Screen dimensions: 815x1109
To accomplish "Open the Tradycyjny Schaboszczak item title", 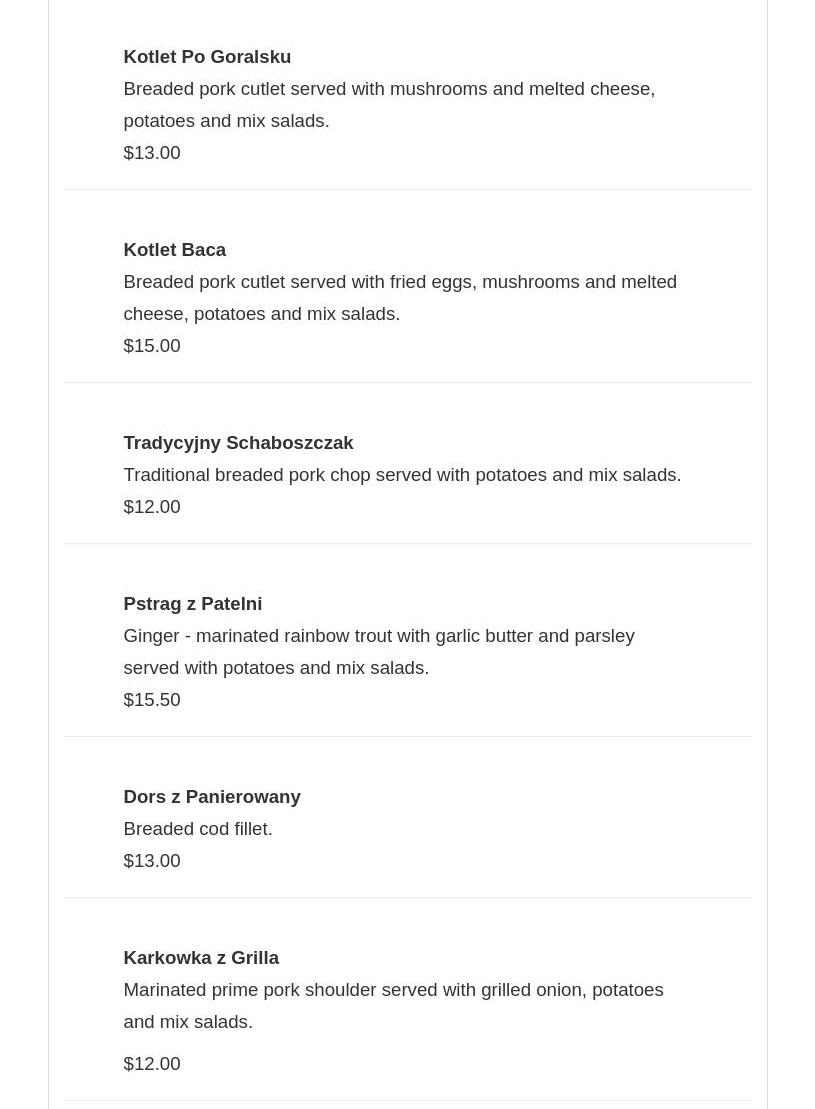I will point(238,443).
